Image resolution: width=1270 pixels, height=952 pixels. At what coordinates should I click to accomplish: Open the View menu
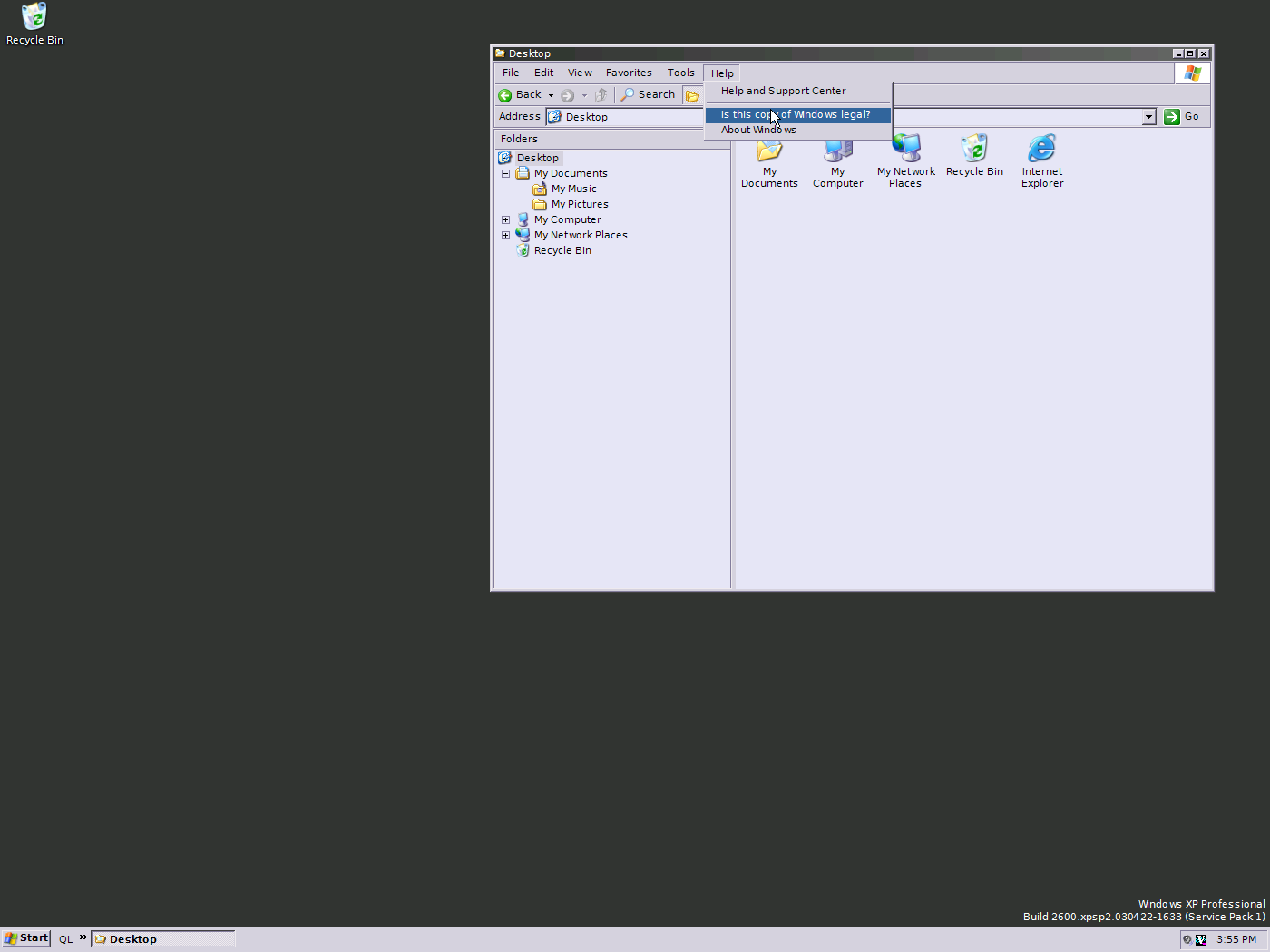coord(580,73)
